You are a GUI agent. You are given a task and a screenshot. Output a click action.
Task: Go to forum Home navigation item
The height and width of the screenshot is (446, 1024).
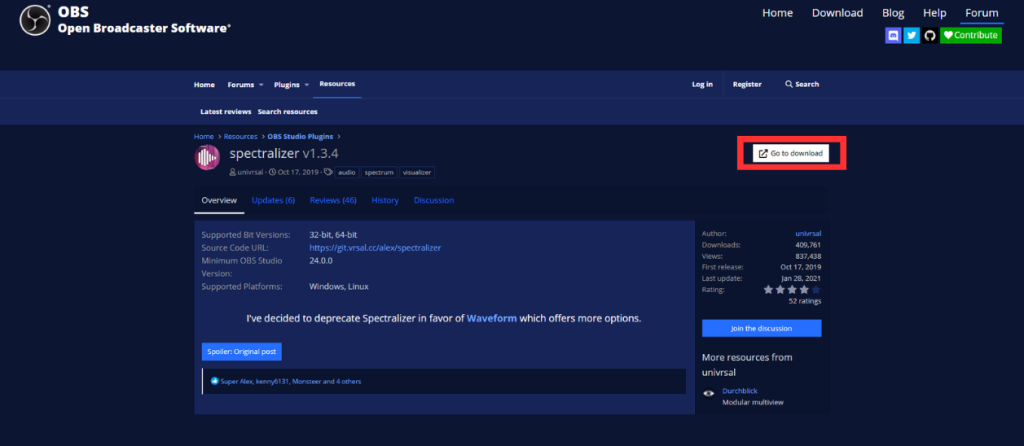[x=204, y=84]
